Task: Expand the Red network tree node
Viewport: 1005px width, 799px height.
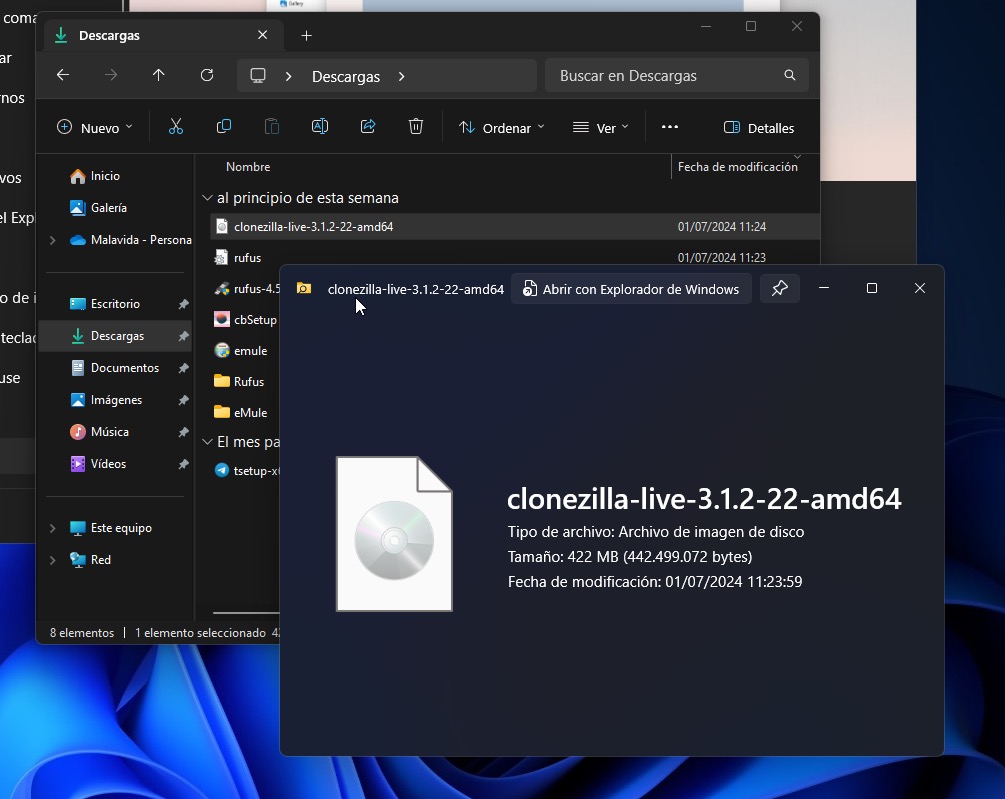Action: (53, 560)
